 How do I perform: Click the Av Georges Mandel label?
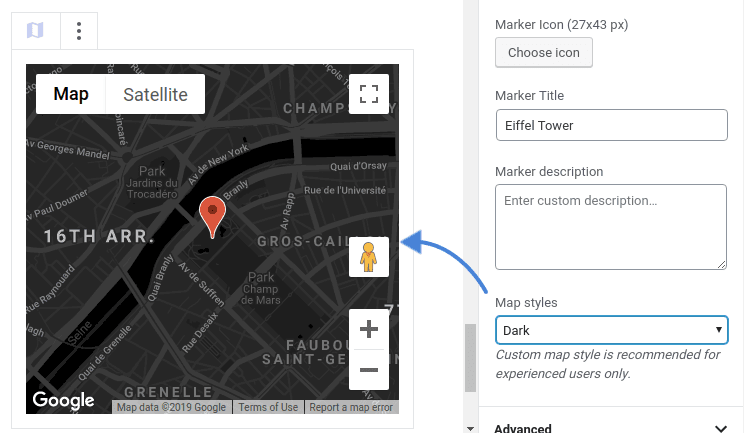click(68, 149)
